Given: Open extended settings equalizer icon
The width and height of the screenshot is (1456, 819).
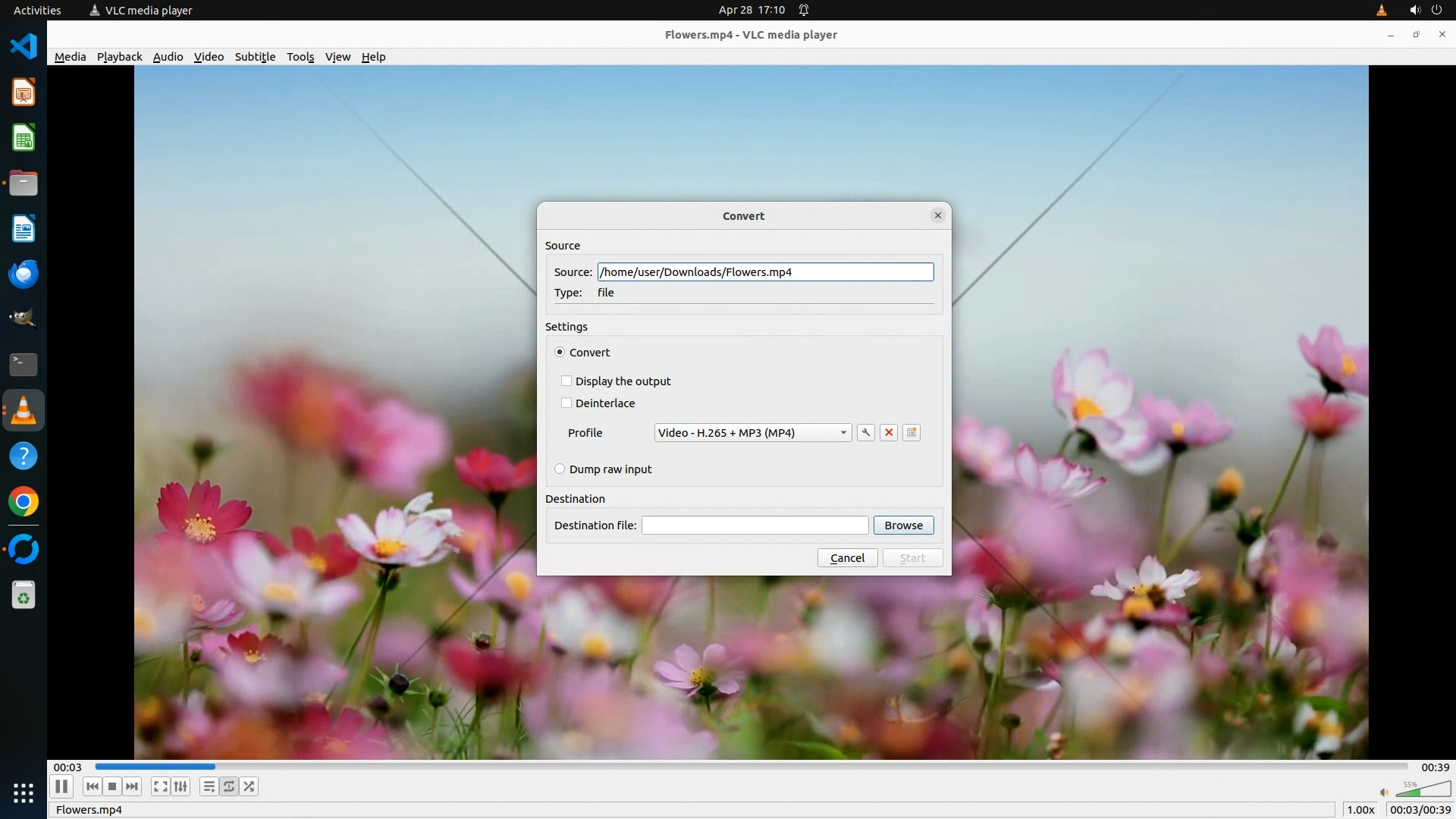Looking at the screenshot, I should point(180,786).
